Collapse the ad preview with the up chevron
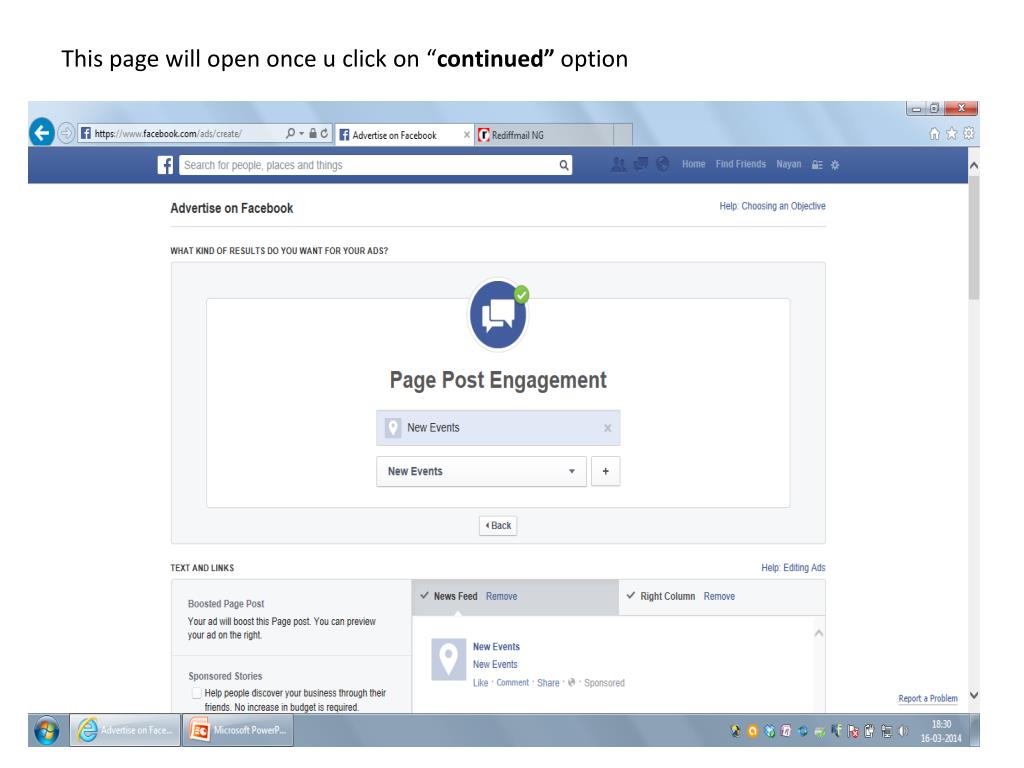Viewport: 1024px width, 768px height. (819, 633)
